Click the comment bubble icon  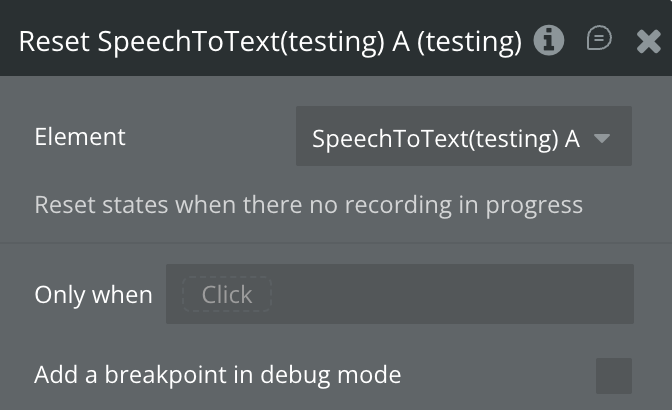click(x=598, y=39)
